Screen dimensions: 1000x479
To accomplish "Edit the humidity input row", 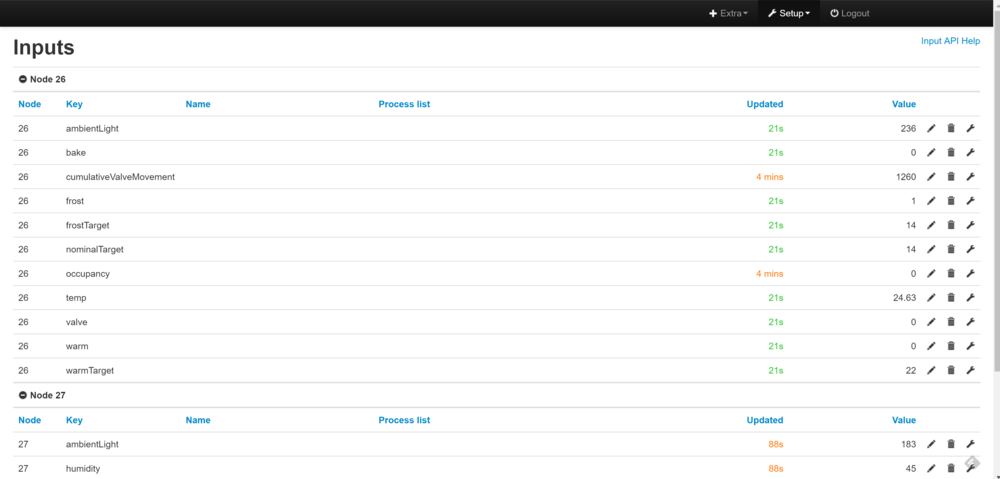I will click(x=931, y=469).
